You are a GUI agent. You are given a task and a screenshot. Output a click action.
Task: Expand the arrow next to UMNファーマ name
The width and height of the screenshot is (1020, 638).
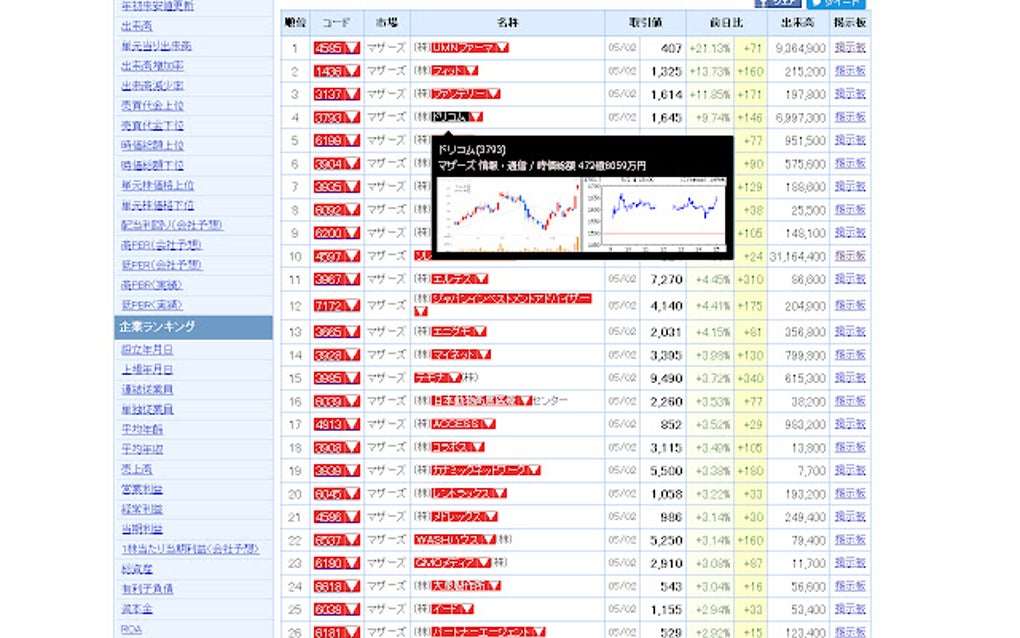coord(502,48)
